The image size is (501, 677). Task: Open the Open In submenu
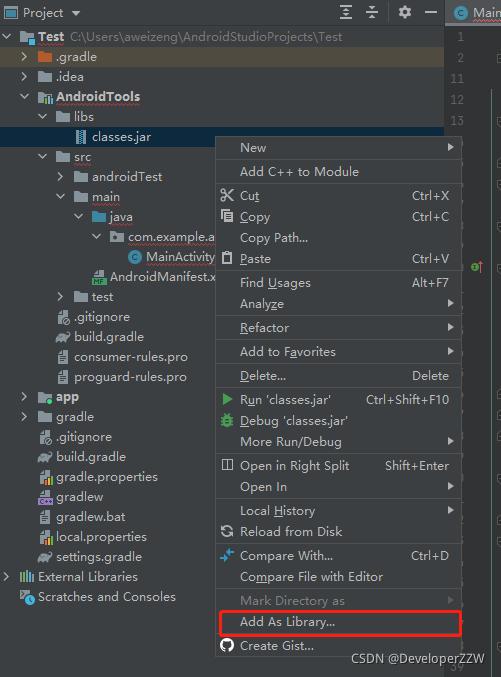[x=339, y=487]
